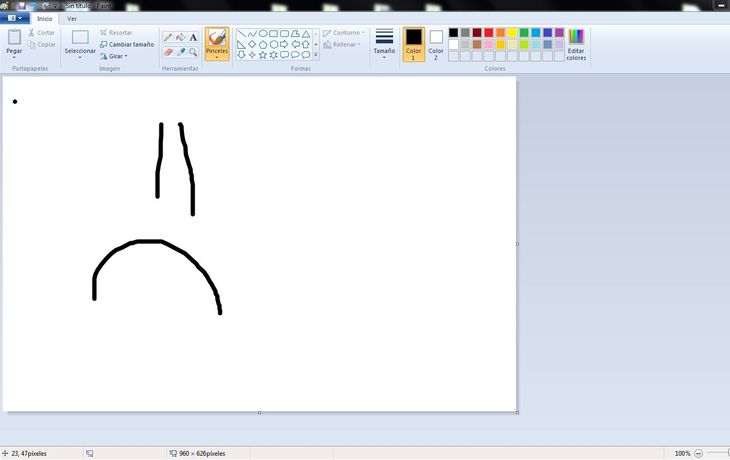Image resolution: width=730 pixels, height=460 pixels.
Task: Click the Pinceles brush icon
Action: [217, 37]
